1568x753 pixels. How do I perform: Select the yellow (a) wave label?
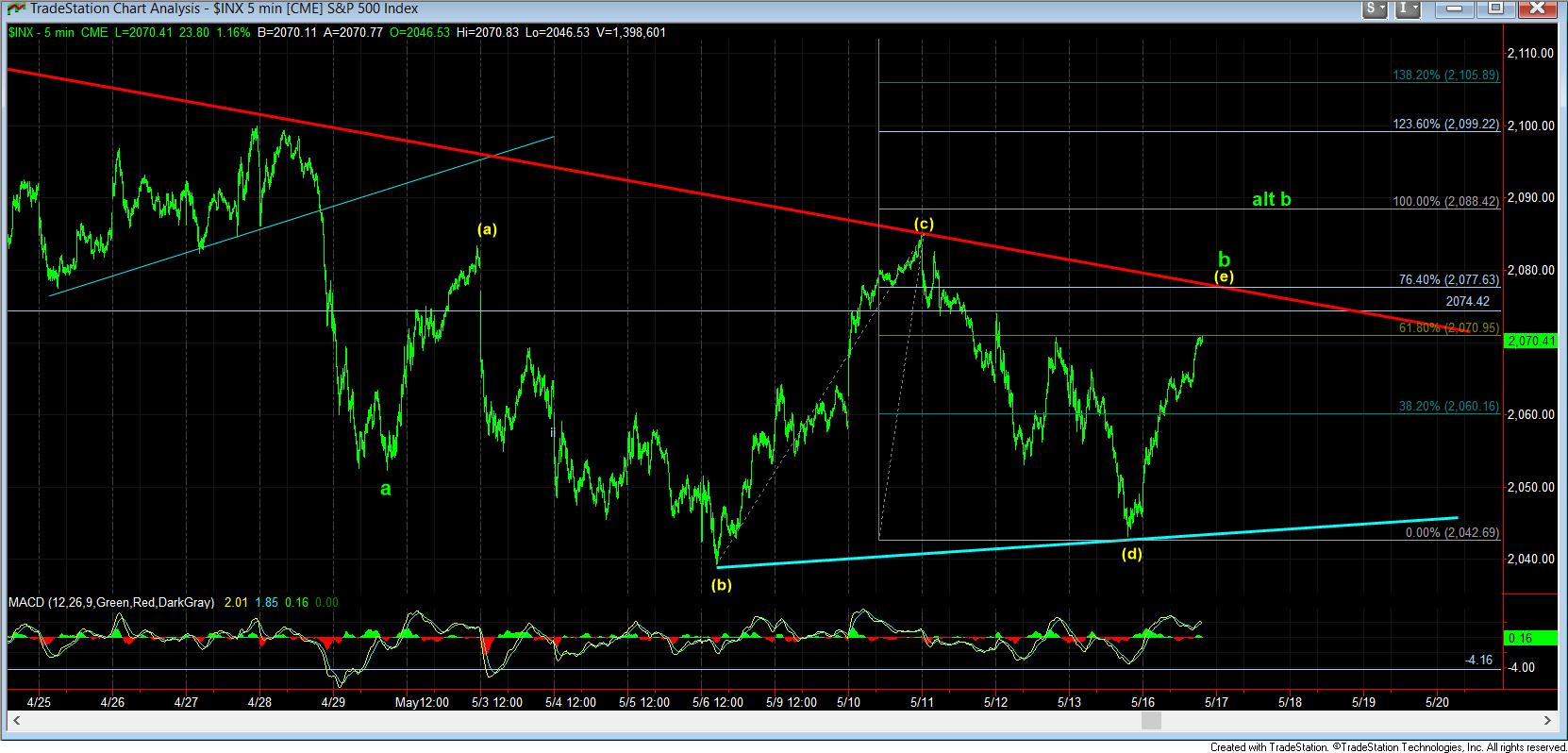487,228
